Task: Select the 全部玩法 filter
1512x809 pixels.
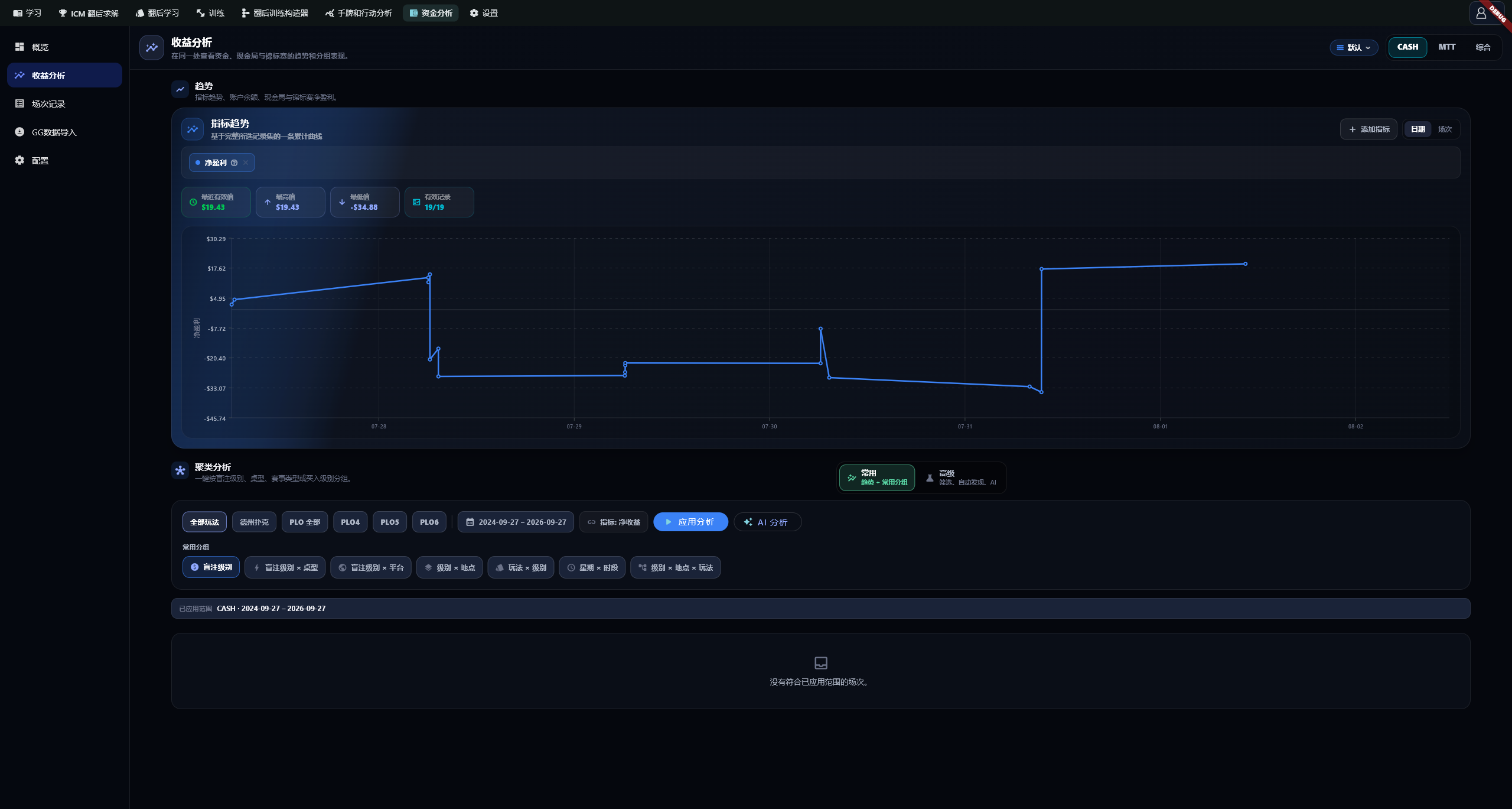Action: point(204,522)
